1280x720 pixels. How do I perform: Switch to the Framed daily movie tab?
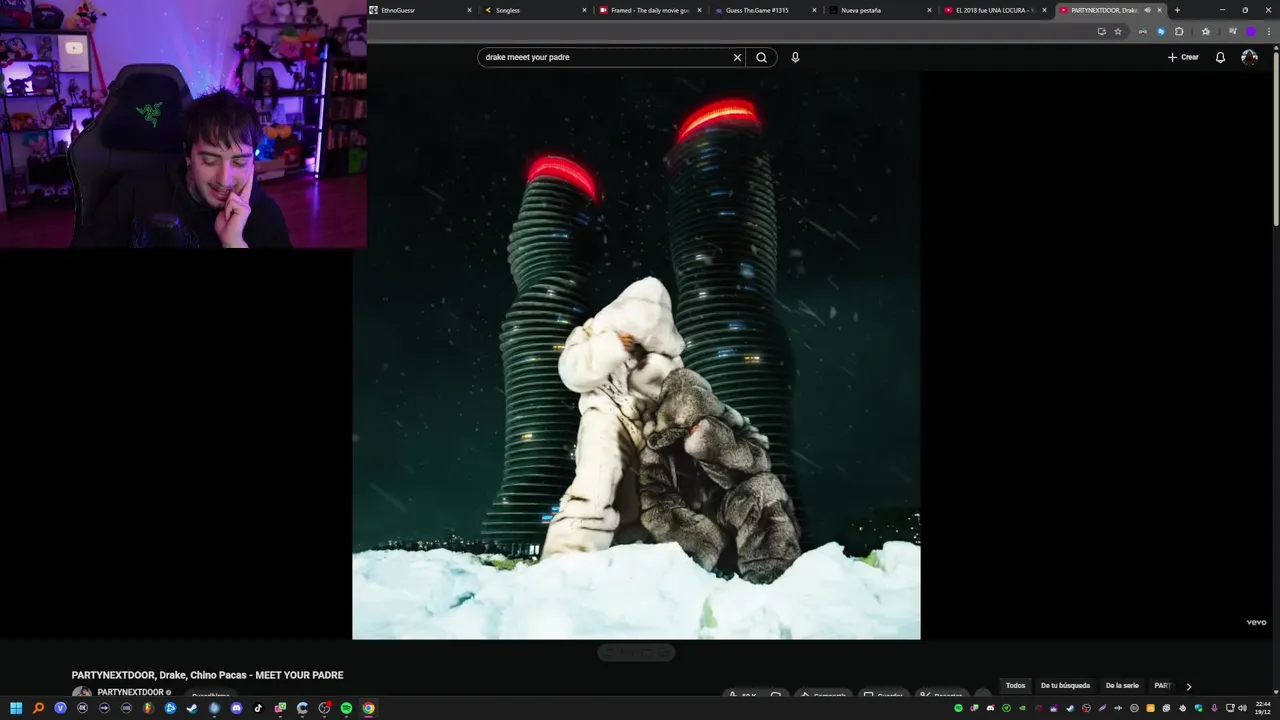(650, 10)
